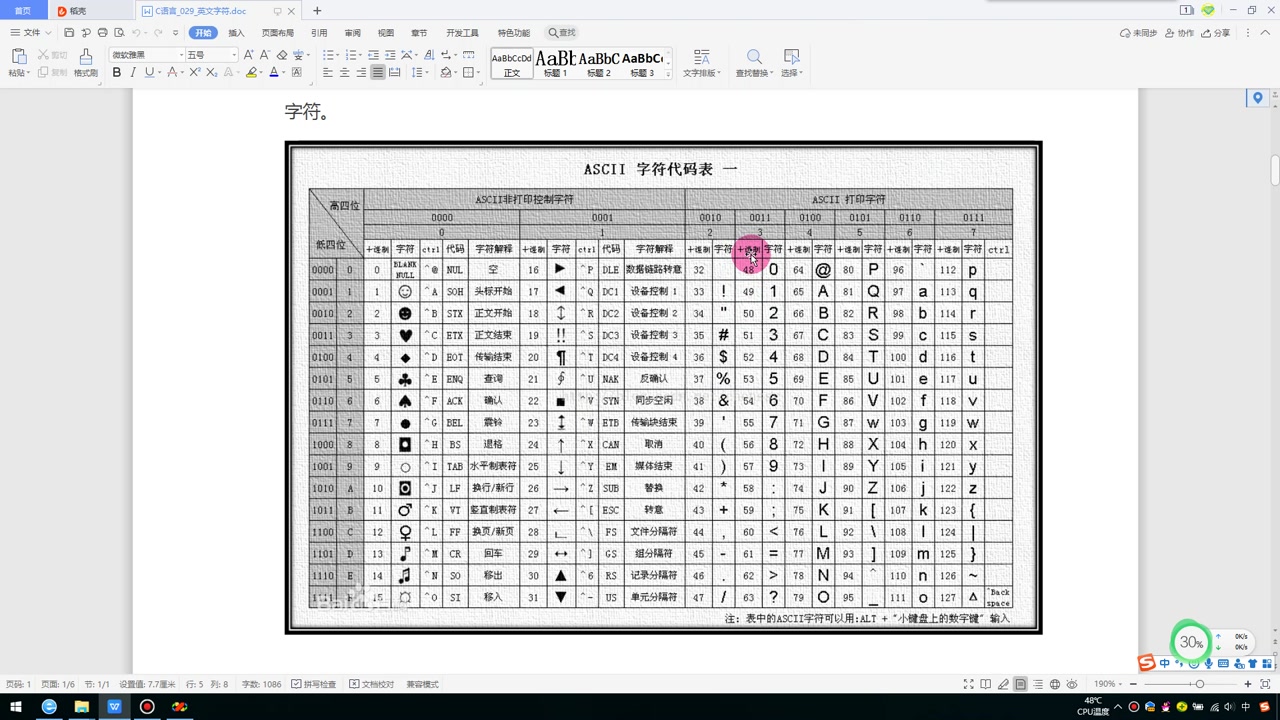
Task: Click the character border icon
Action: click(x=297, y=72)
